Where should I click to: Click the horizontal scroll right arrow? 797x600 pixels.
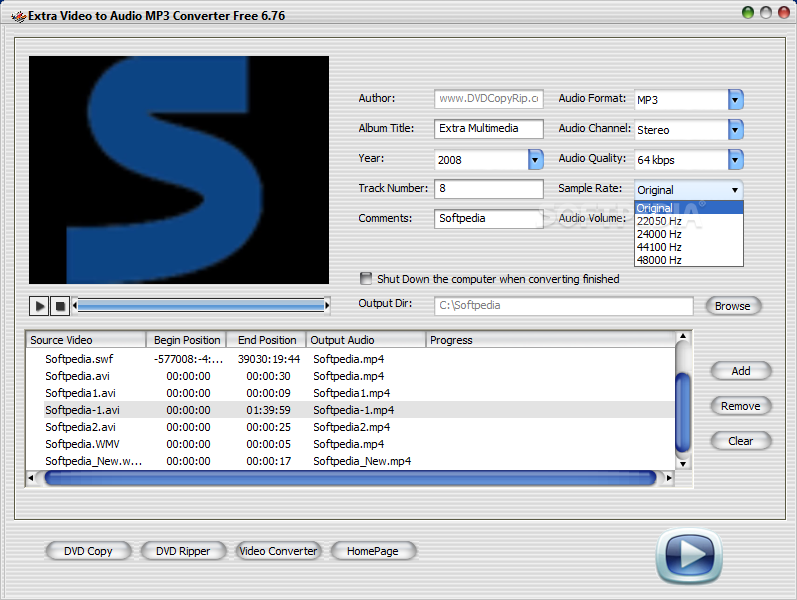pos(669,478)
